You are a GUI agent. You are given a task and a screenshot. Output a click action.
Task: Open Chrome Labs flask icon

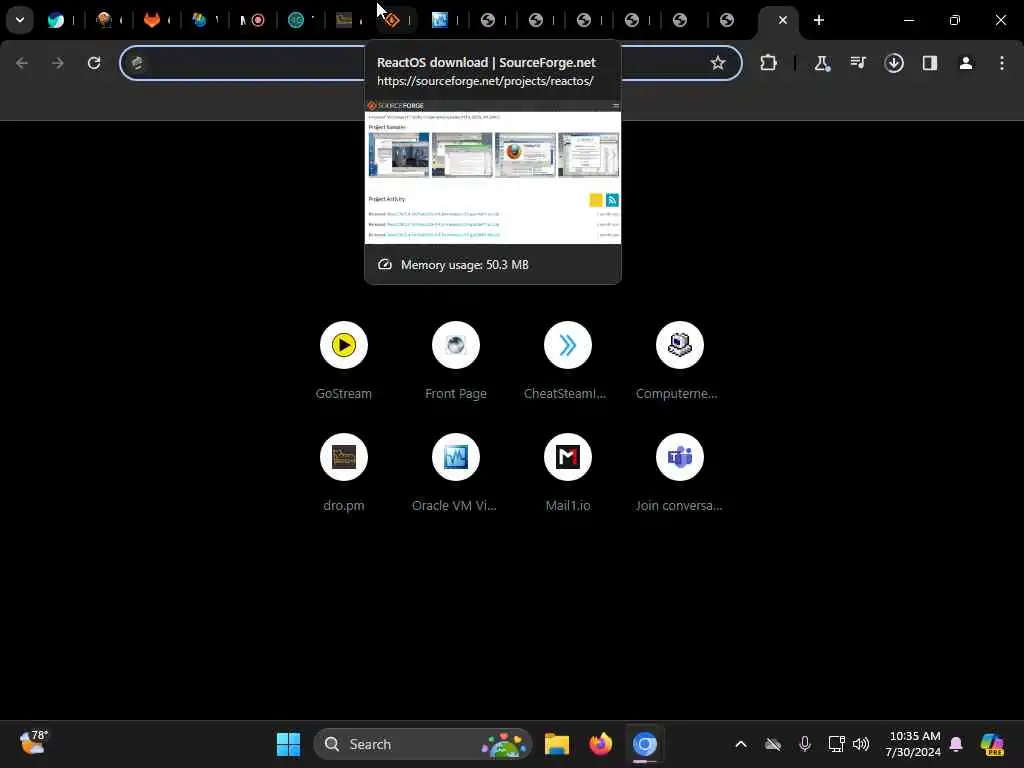[822, 63]
